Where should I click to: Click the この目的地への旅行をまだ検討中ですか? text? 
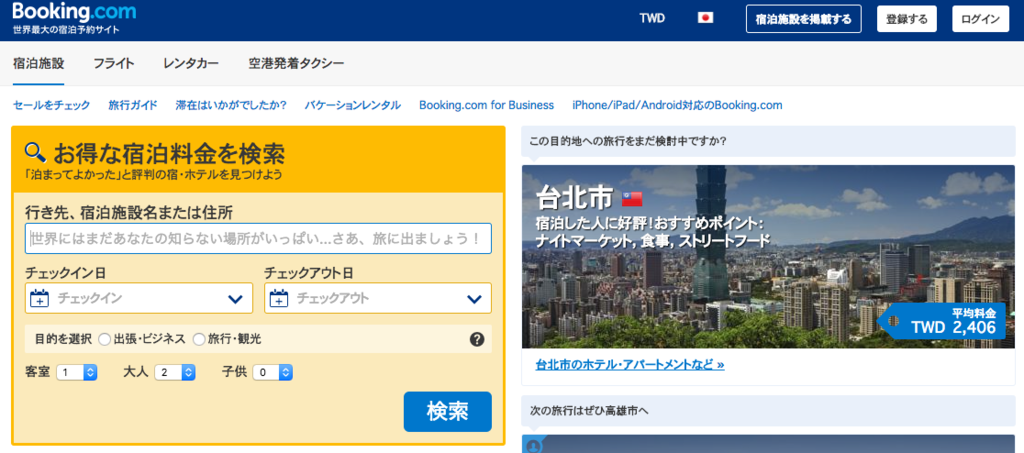pyautogui.click(x=628, y=140)
